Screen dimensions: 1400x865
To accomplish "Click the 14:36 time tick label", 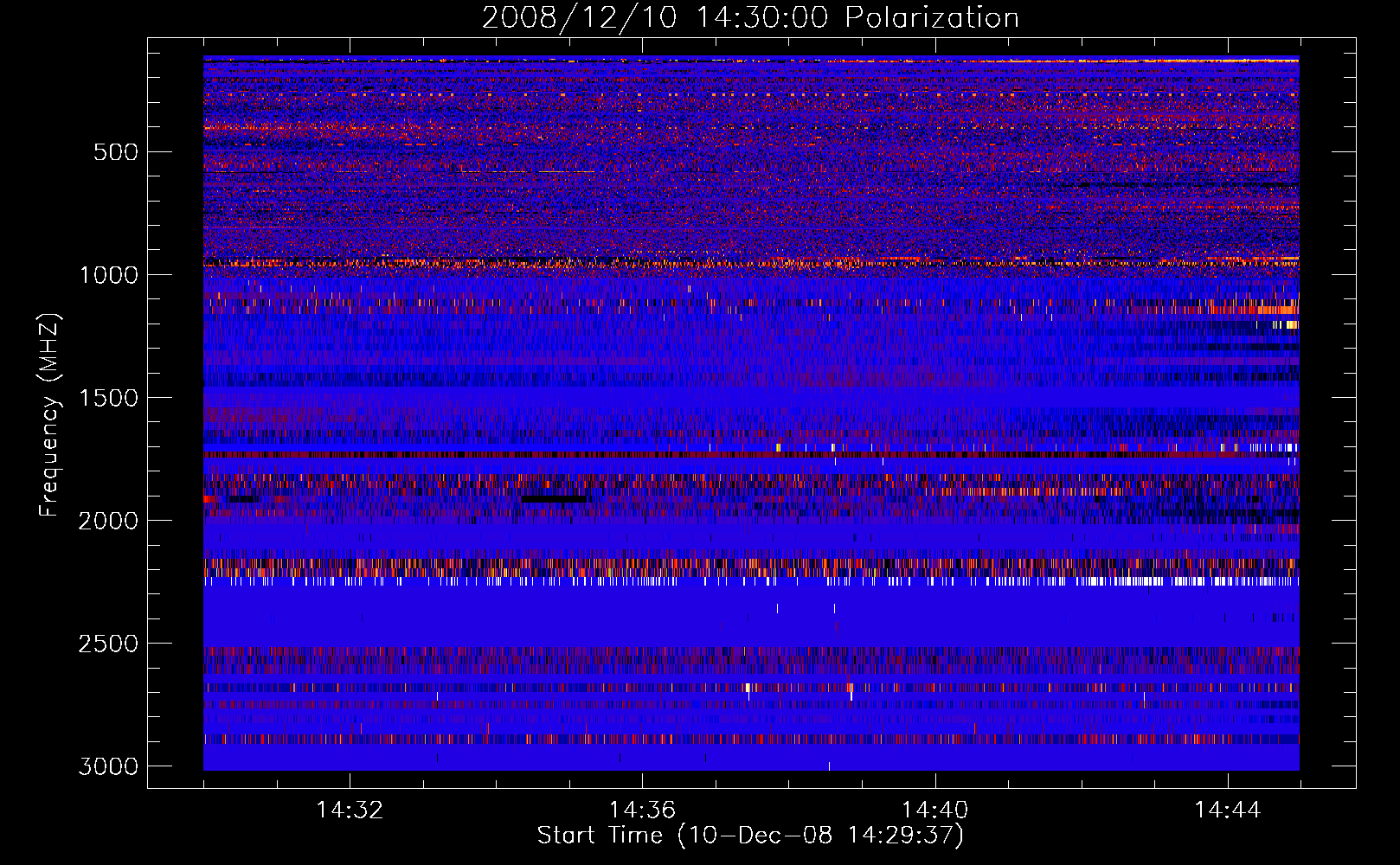I will pyautogui.click(x=642, y=811).
